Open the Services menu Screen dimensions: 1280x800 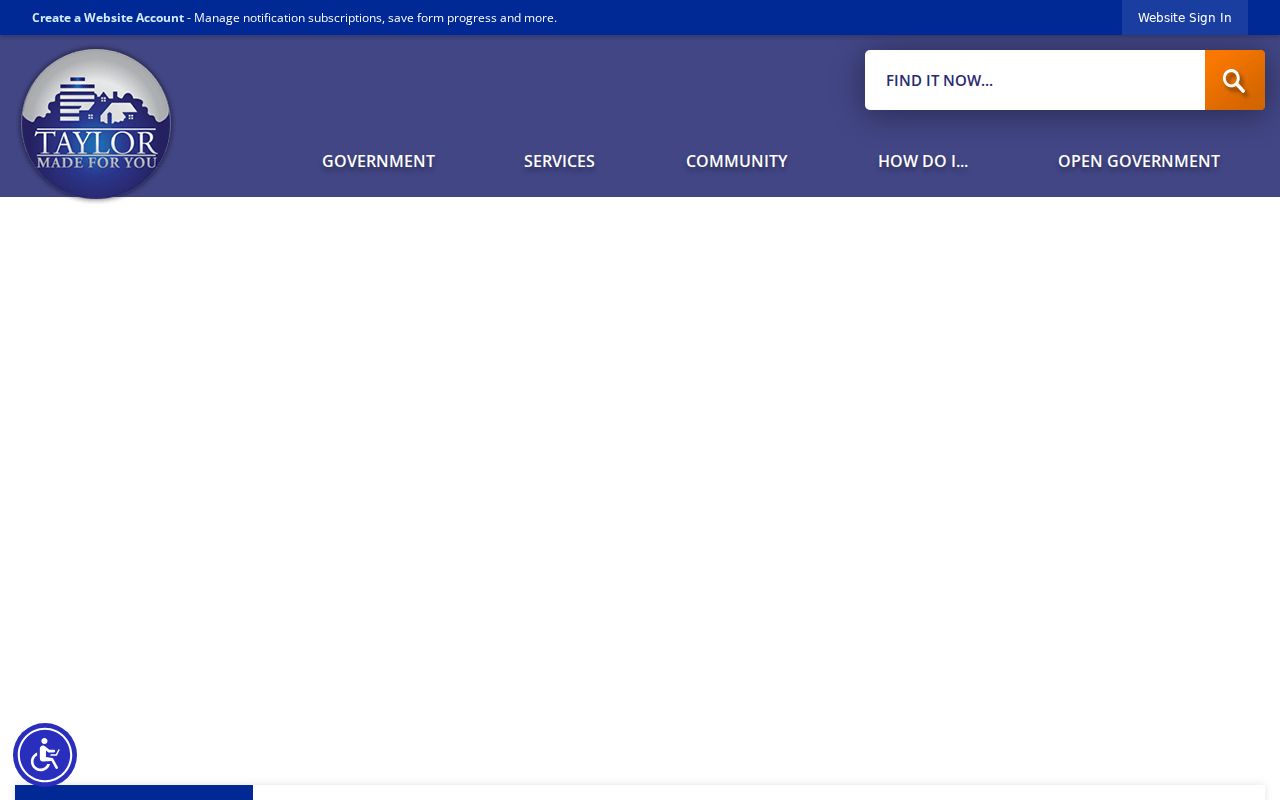pyautogui.click(x=559, y=161)
